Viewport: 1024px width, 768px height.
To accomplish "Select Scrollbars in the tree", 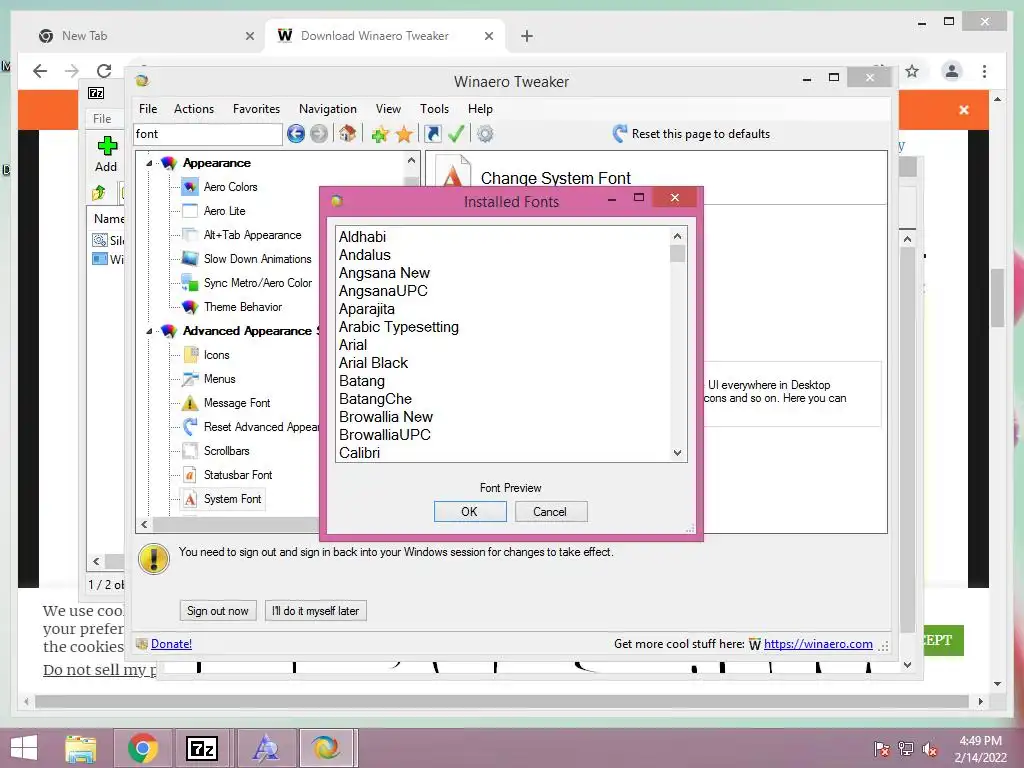I will click(226, 451).
